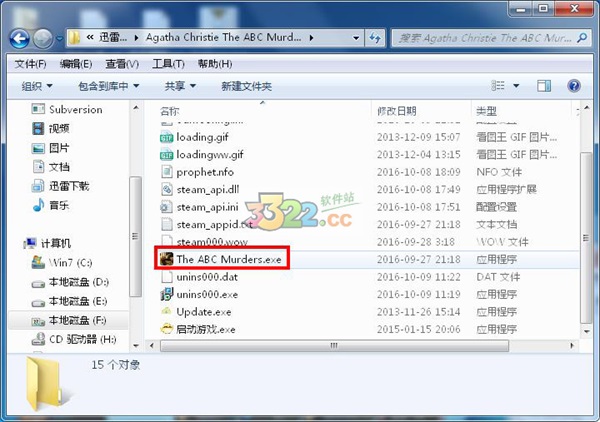Select the loading.gif file icon
Viewport: 600px width, 422px height.
pyautogui.click(x=166, y=137)
